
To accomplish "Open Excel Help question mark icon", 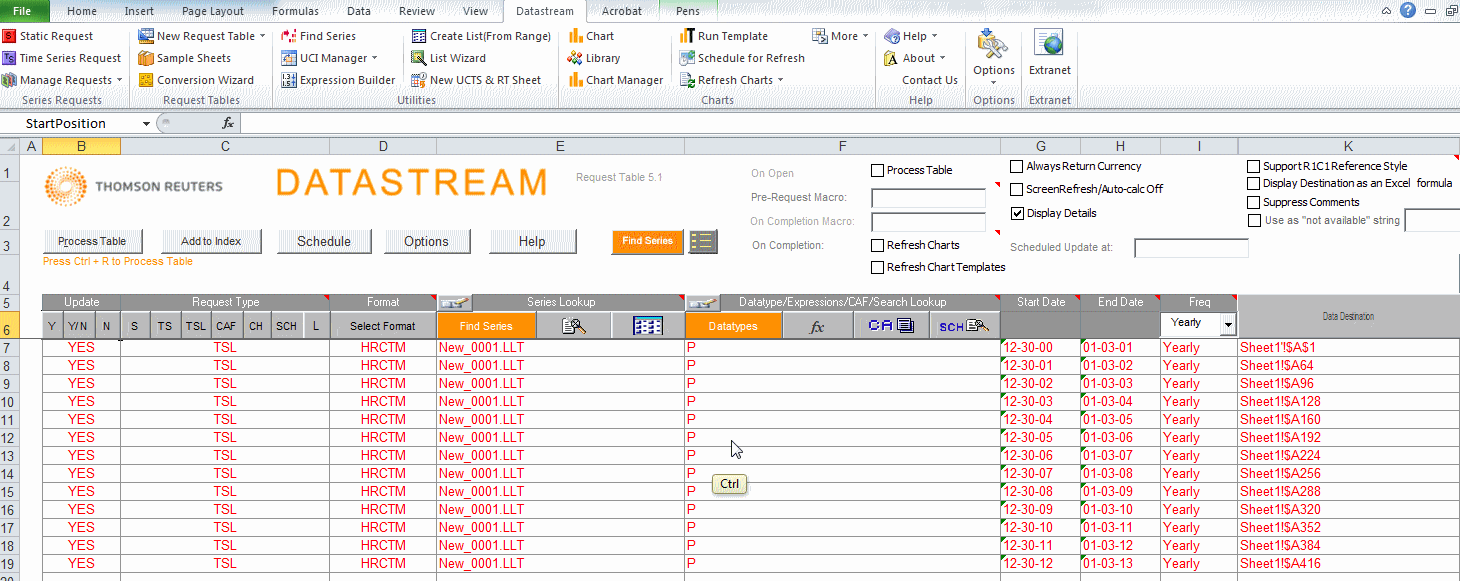I will (1408, 11).
